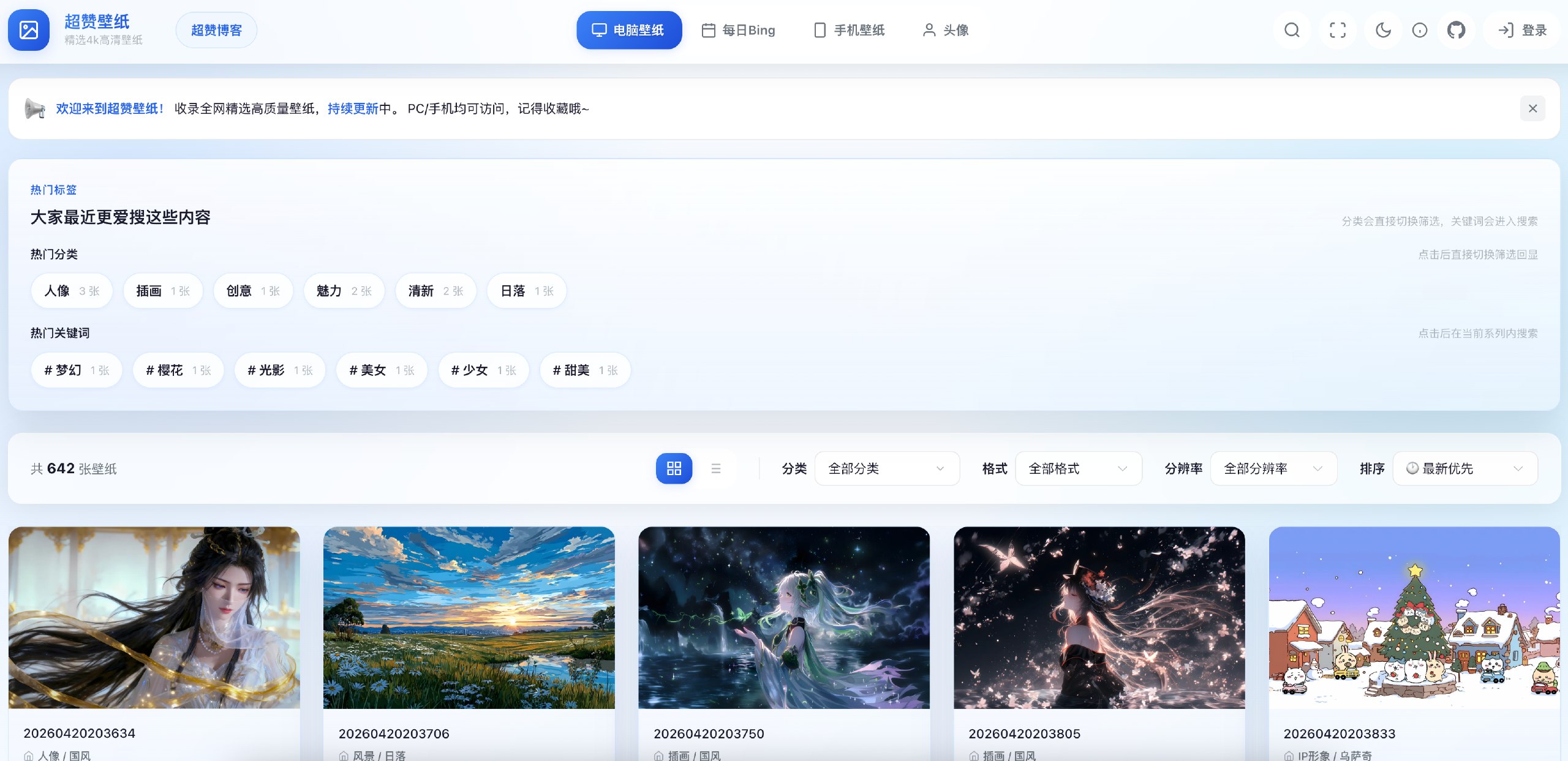This screenshot has height=761, width=1568.
Task: Switch to grid view layout
Action: click(x=674, y=468)
